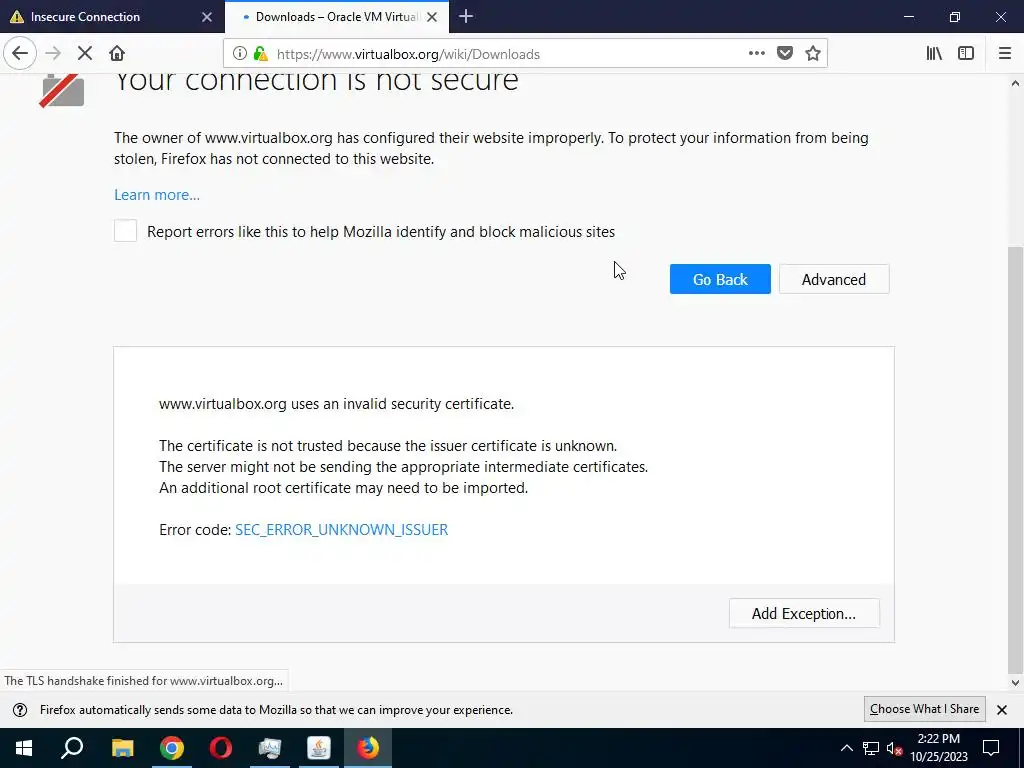Open network status tray icon
Screen dimensions: 1024x768
click(871, 748)
